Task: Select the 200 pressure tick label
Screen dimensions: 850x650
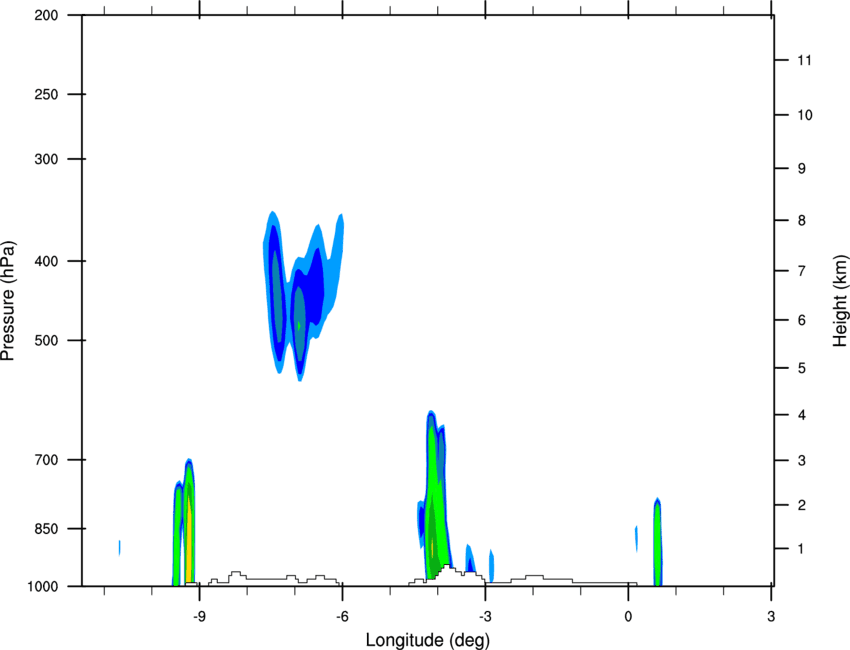Action: [x=46, y=15]
